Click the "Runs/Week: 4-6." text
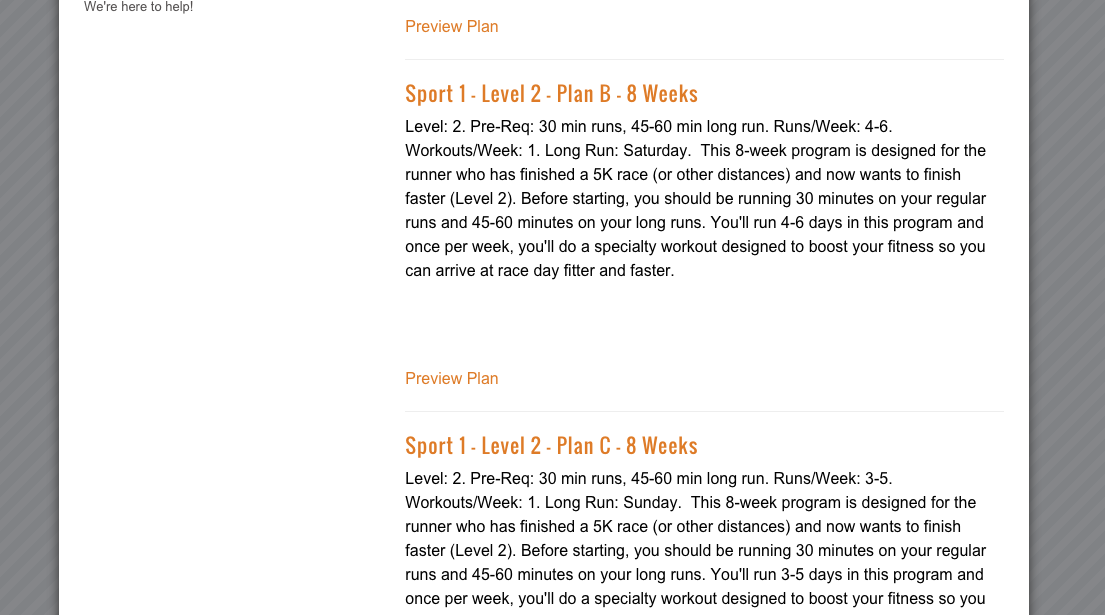Screen dimensions: 1105x615 pos(833,127)
